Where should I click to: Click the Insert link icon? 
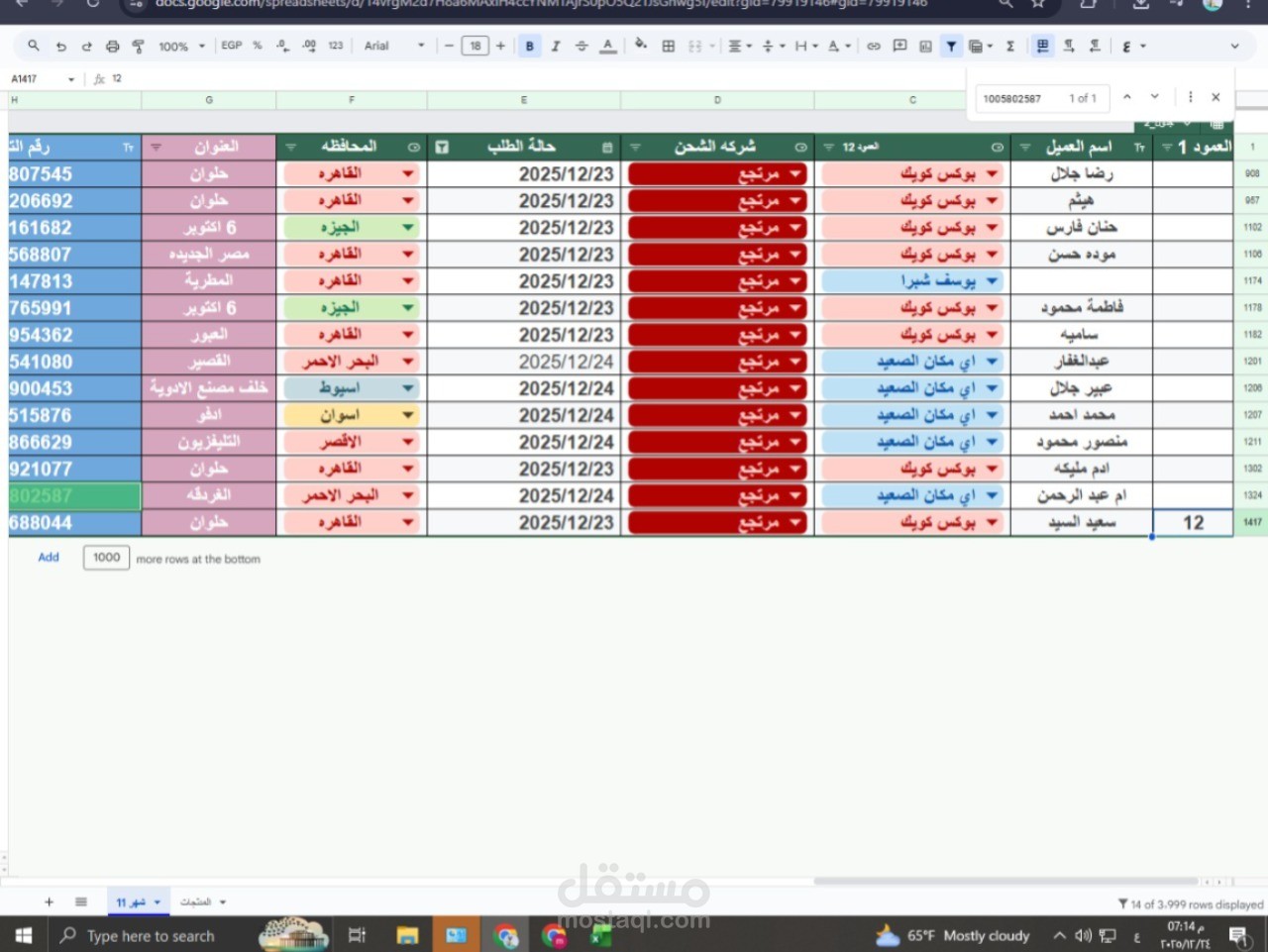click(x=873, y=46)
